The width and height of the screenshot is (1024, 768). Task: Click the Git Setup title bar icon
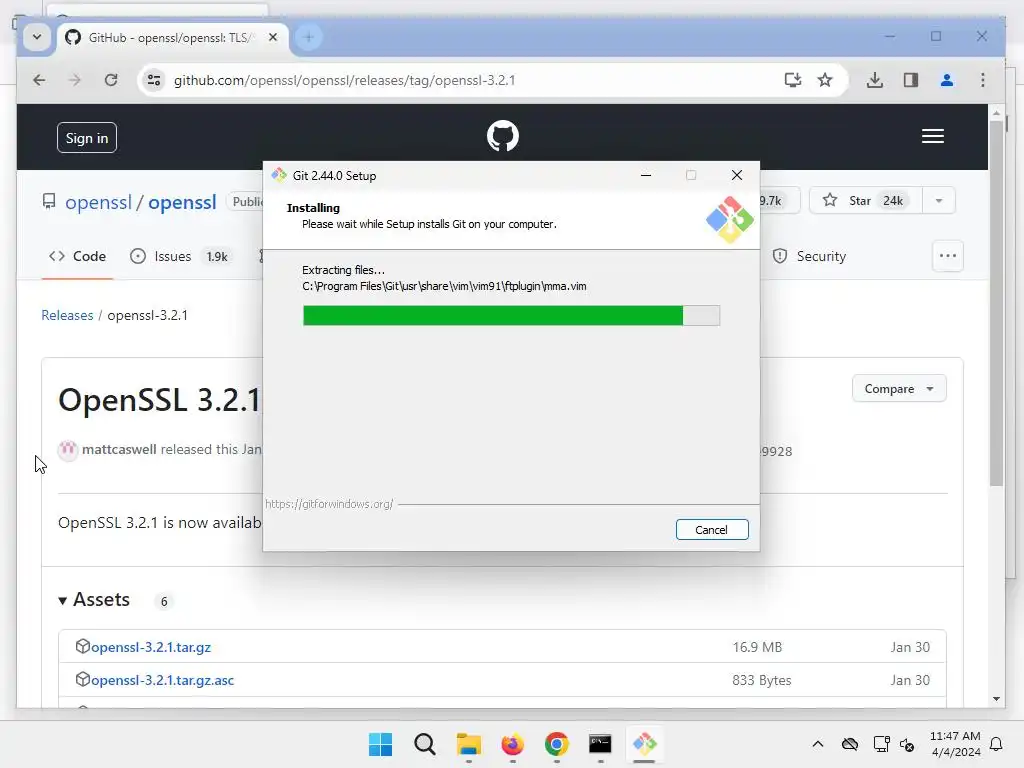(x=280, y=175)
